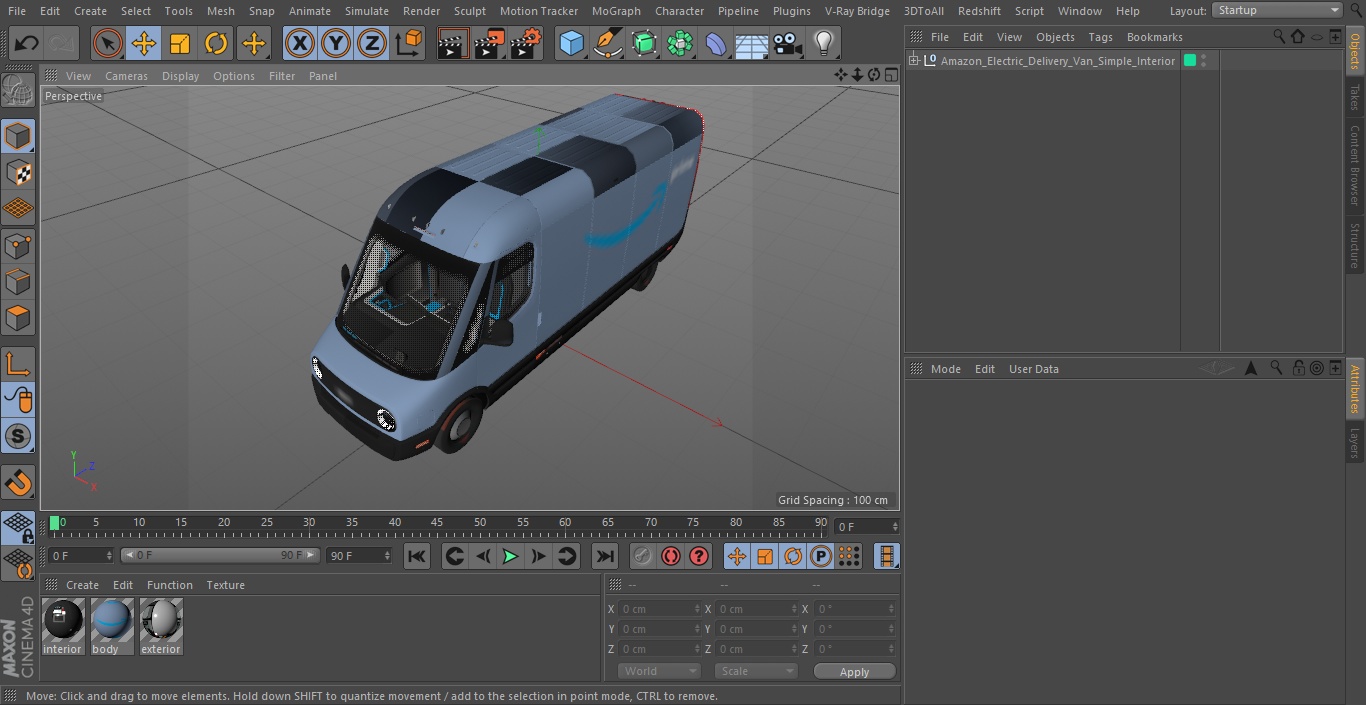Viewport: 1366px width, 705px height.
Task: Open the Redshift menu
Action: pos(979,11)
